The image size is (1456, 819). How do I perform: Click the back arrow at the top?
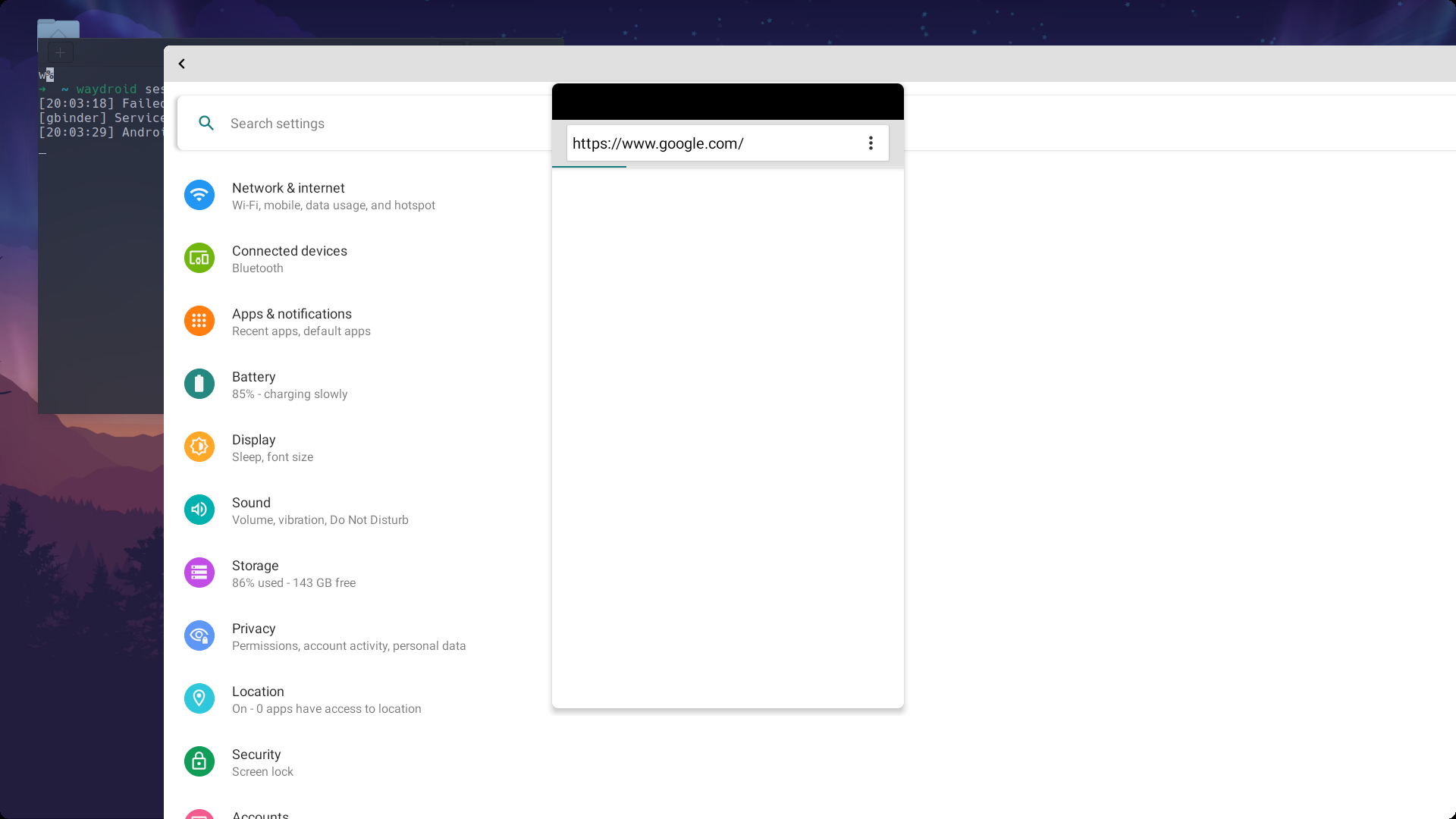coord(181,64)
